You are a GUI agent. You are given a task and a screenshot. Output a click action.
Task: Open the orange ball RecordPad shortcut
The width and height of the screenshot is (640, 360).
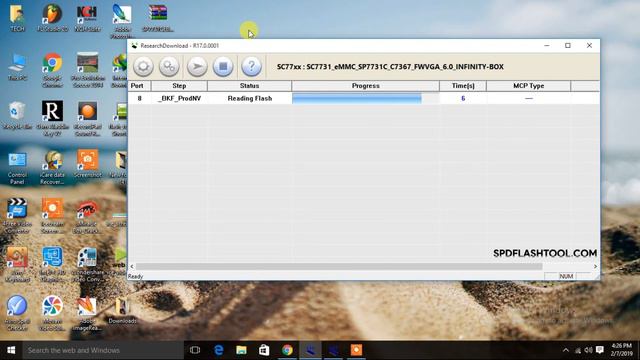click(x=87, y=118)
